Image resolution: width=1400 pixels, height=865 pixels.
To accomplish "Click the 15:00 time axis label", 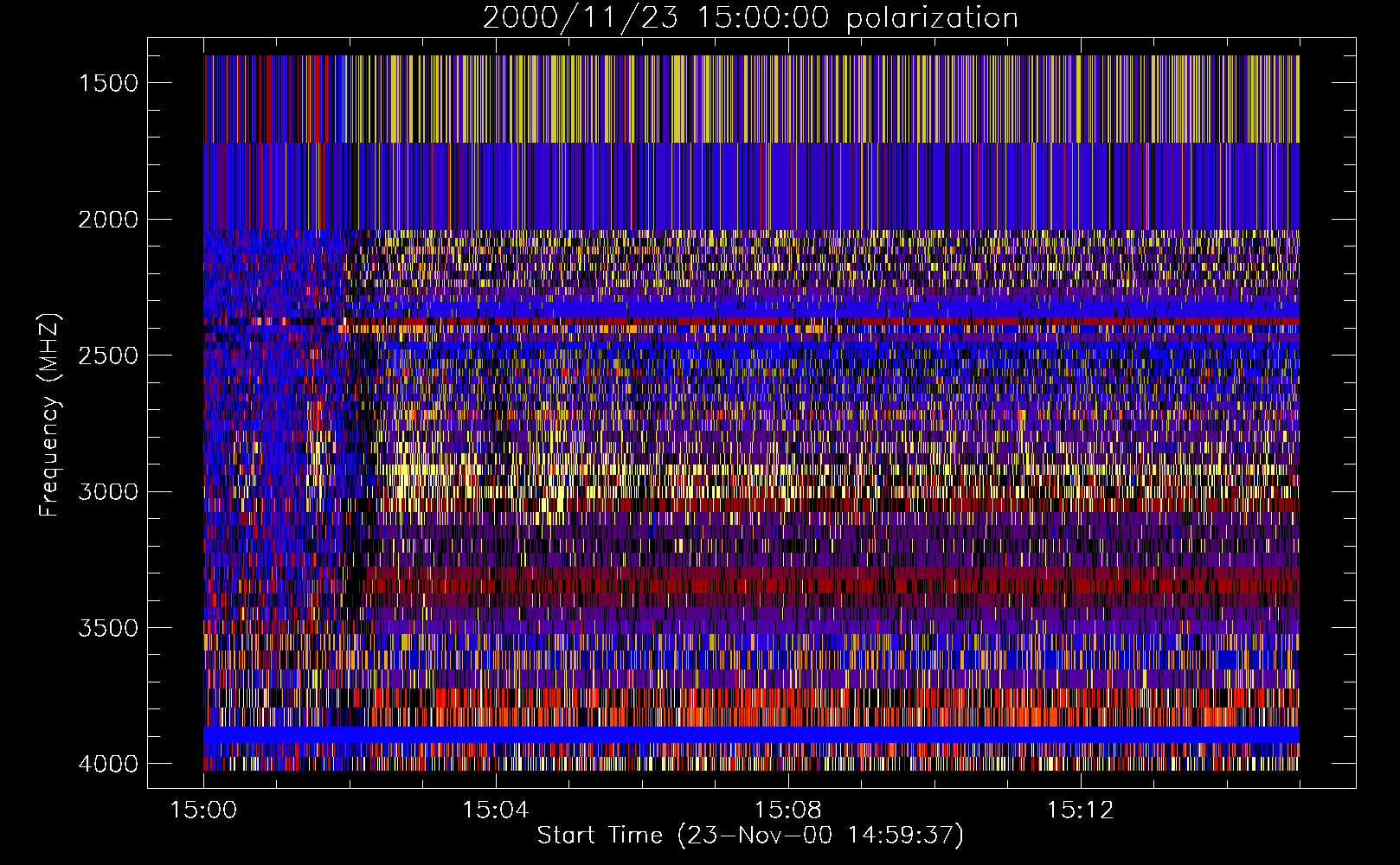I will click(203, 811).
